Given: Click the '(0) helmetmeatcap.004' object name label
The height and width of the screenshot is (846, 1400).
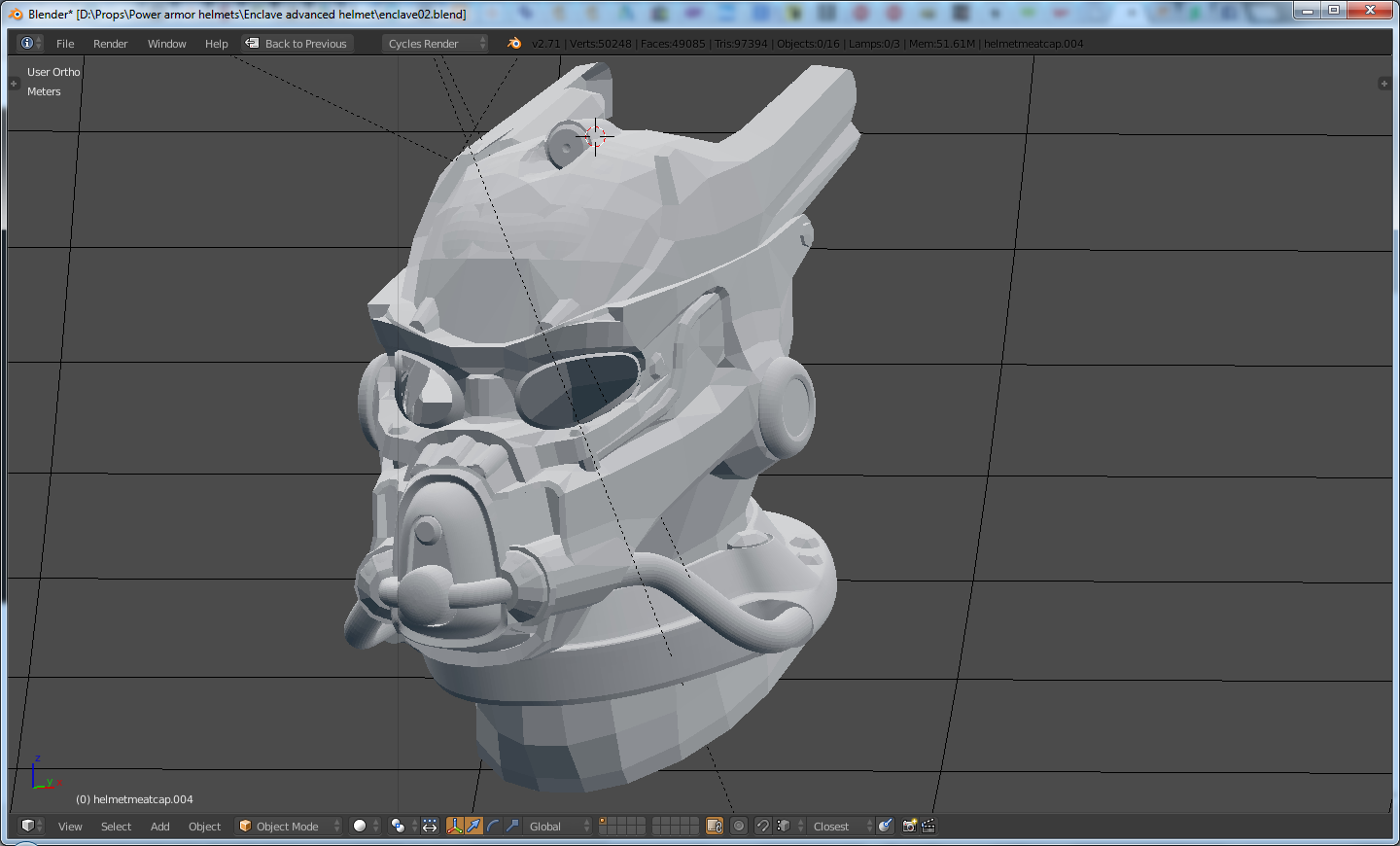Looking at the screenshot, I should coord(134,799).
